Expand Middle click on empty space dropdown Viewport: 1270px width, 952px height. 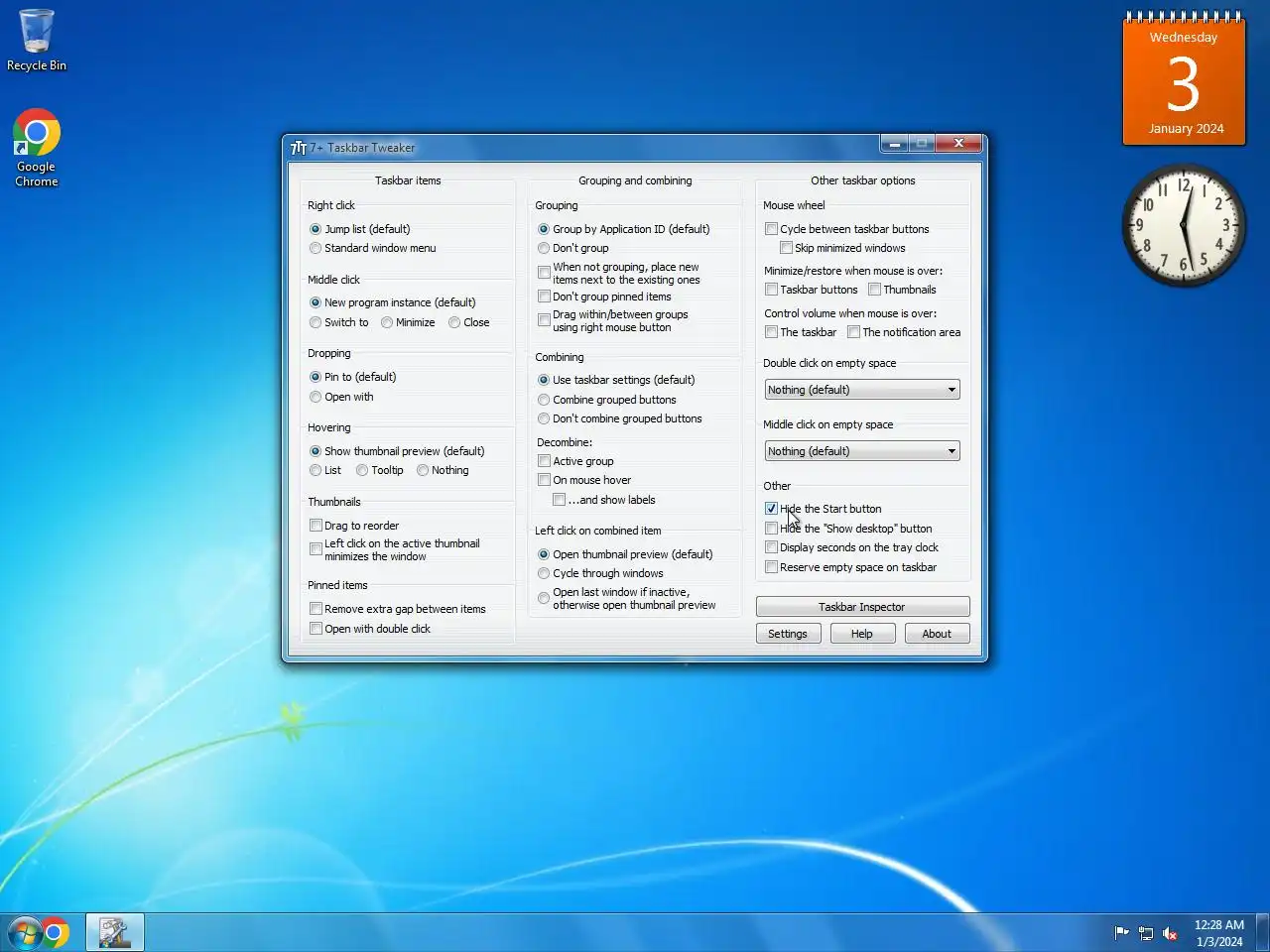pos(862,451)
